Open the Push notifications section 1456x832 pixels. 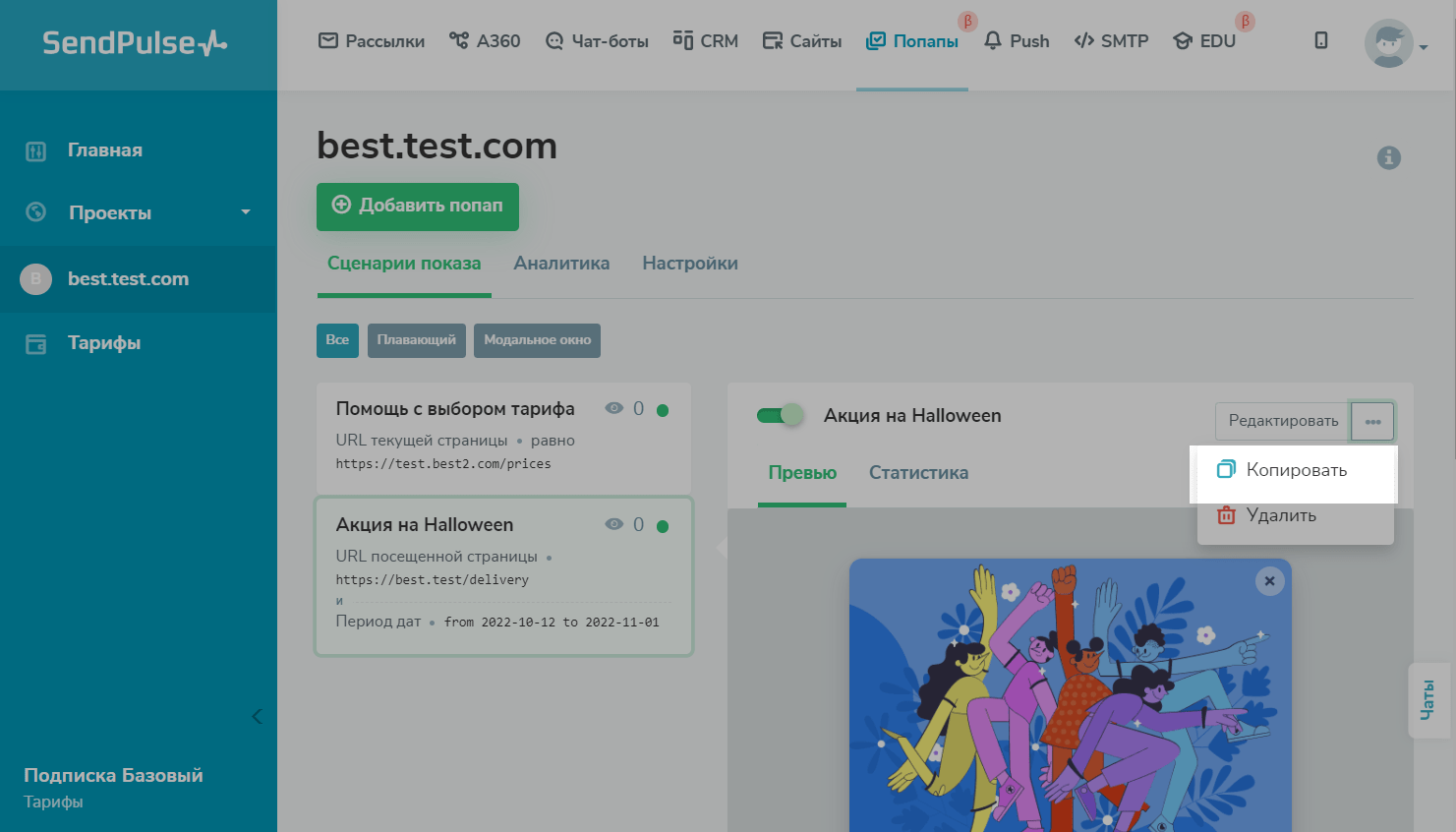(1017, 41)
